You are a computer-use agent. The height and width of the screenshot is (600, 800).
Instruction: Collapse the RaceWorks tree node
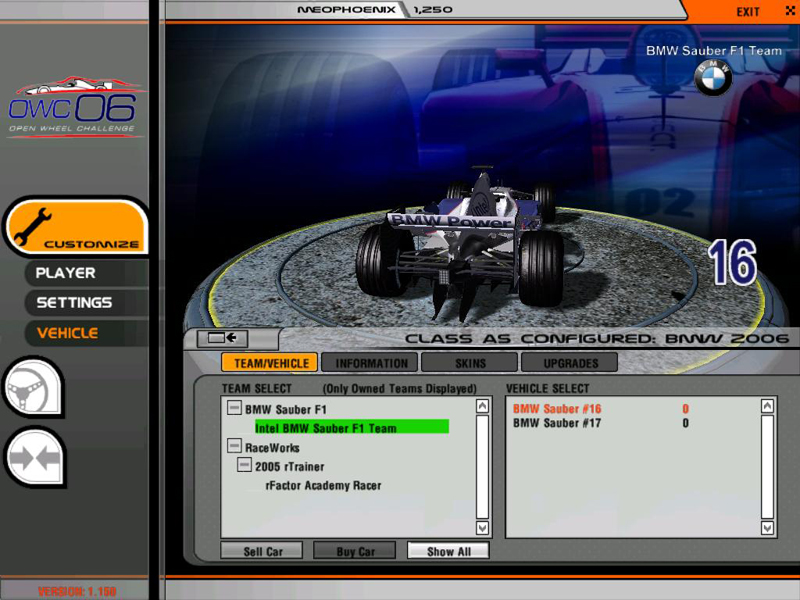[234, 446]
